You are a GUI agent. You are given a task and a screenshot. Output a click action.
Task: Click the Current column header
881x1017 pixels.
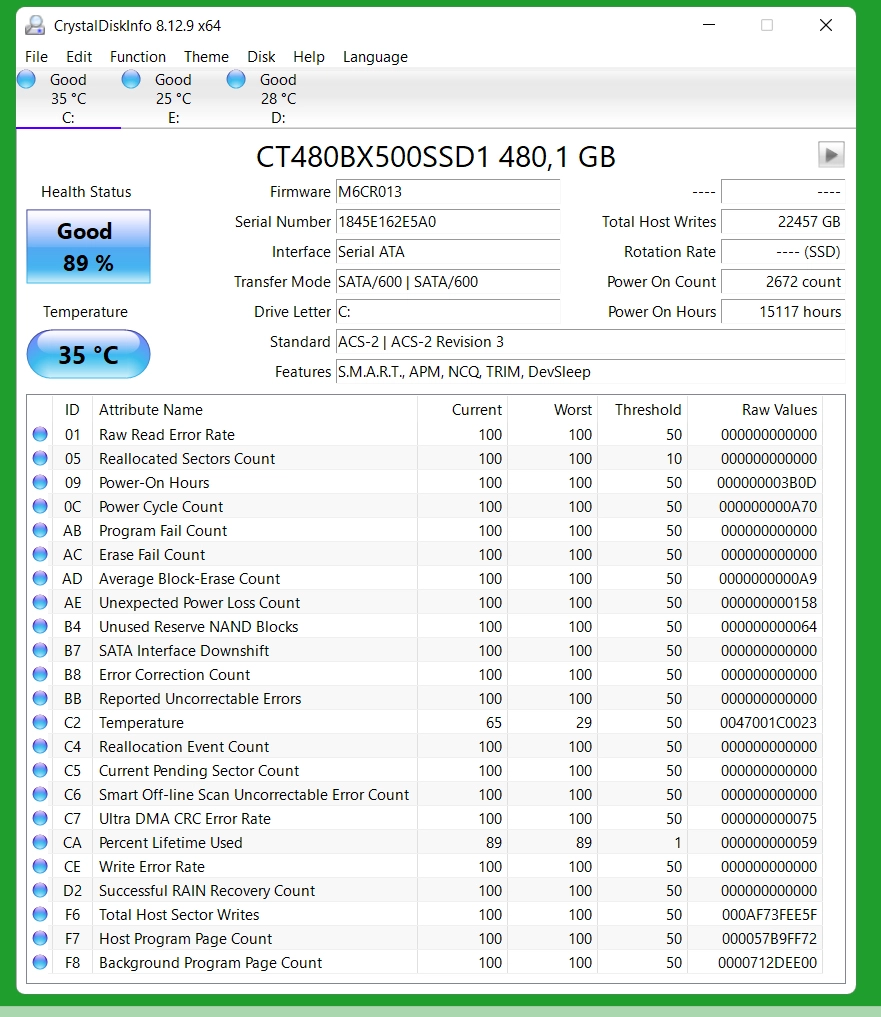point(463,410)
